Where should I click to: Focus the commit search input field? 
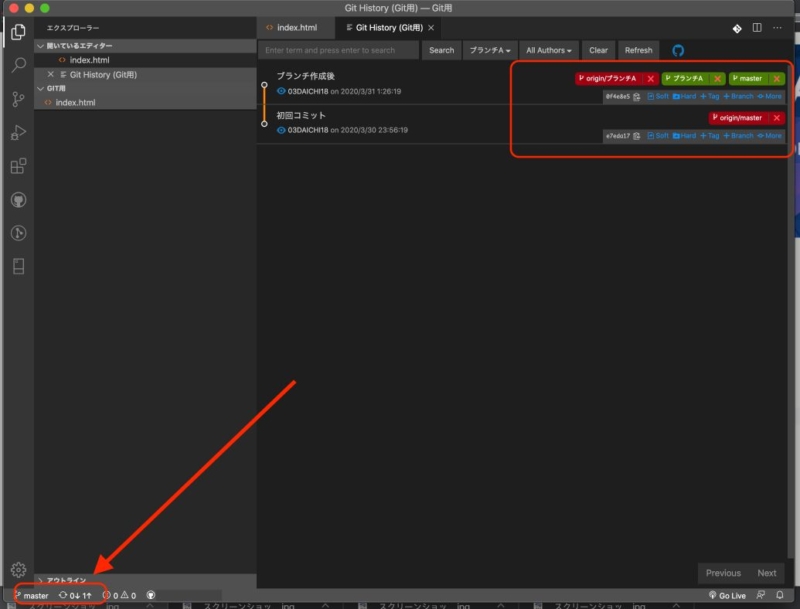[339, 50]
